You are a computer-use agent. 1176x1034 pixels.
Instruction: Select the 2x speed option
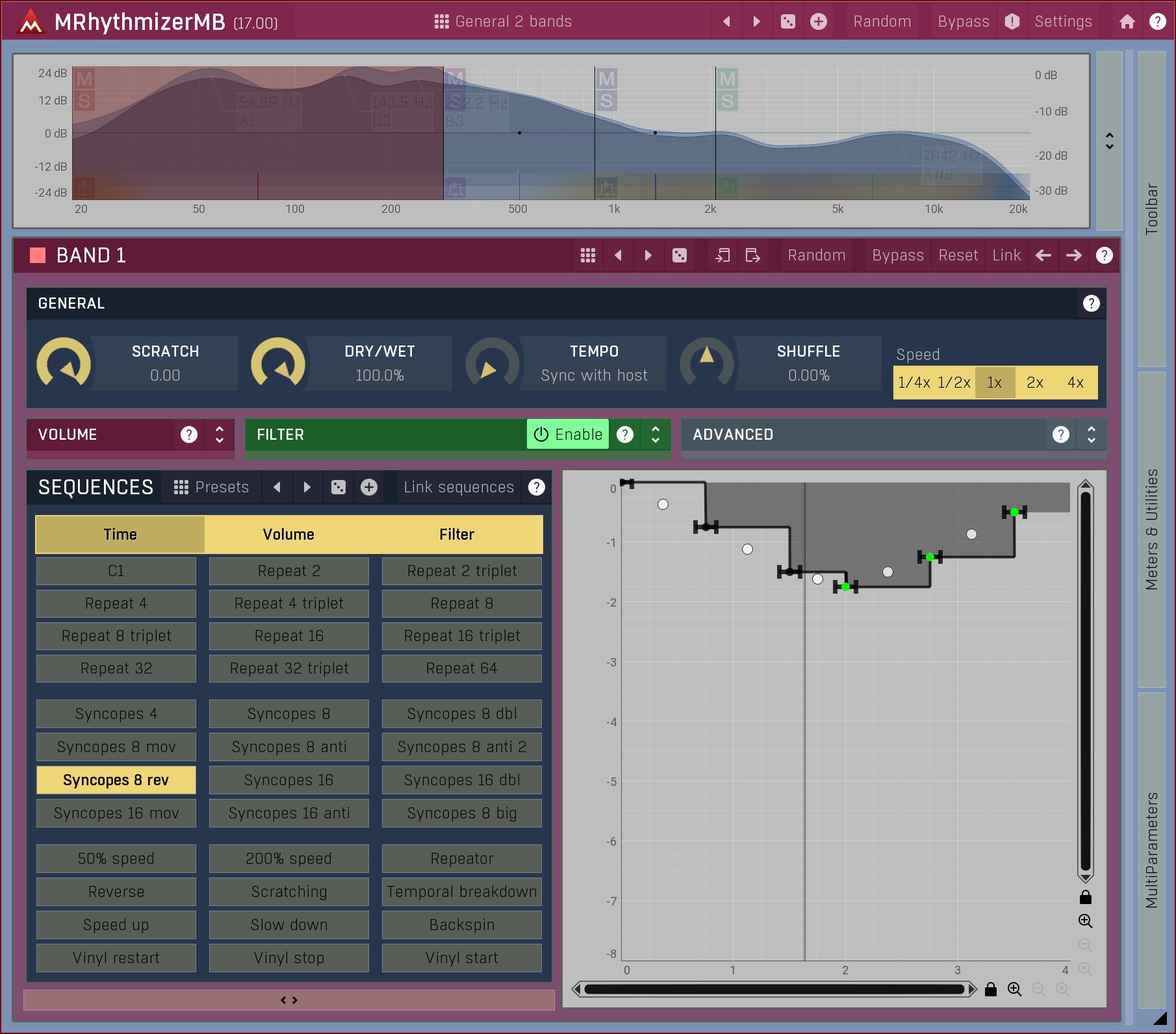click(x=1034, y=383)
